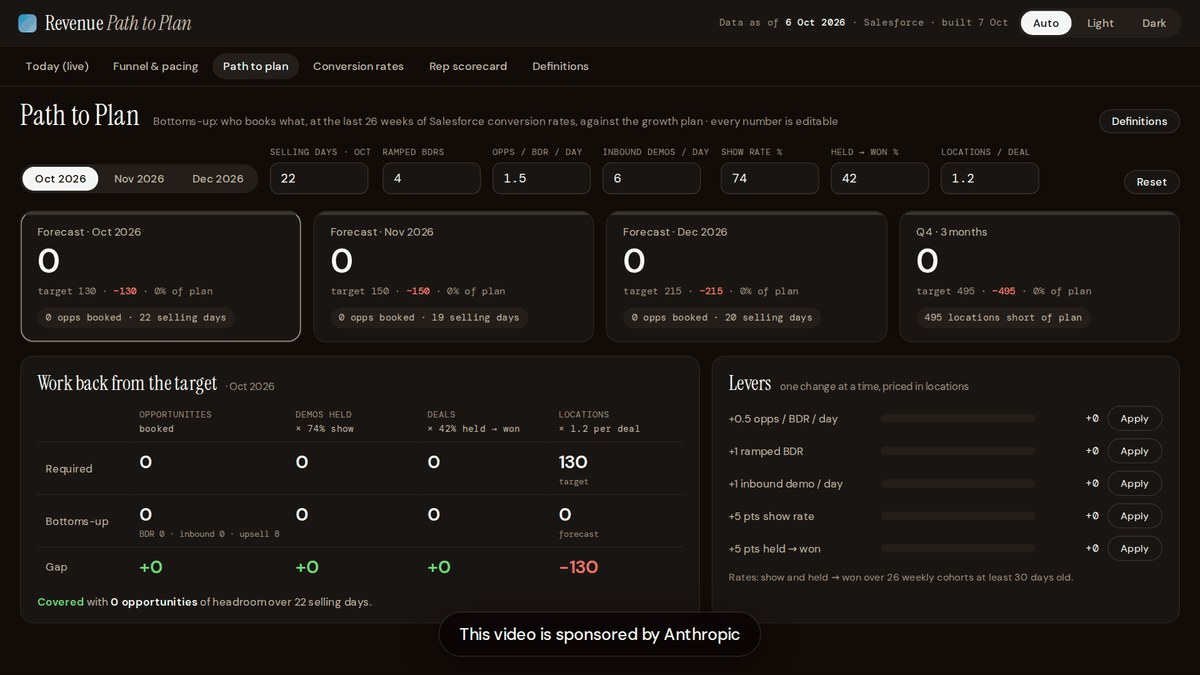
Task: Click the Required locations value 130
Action: coord(573,462)
